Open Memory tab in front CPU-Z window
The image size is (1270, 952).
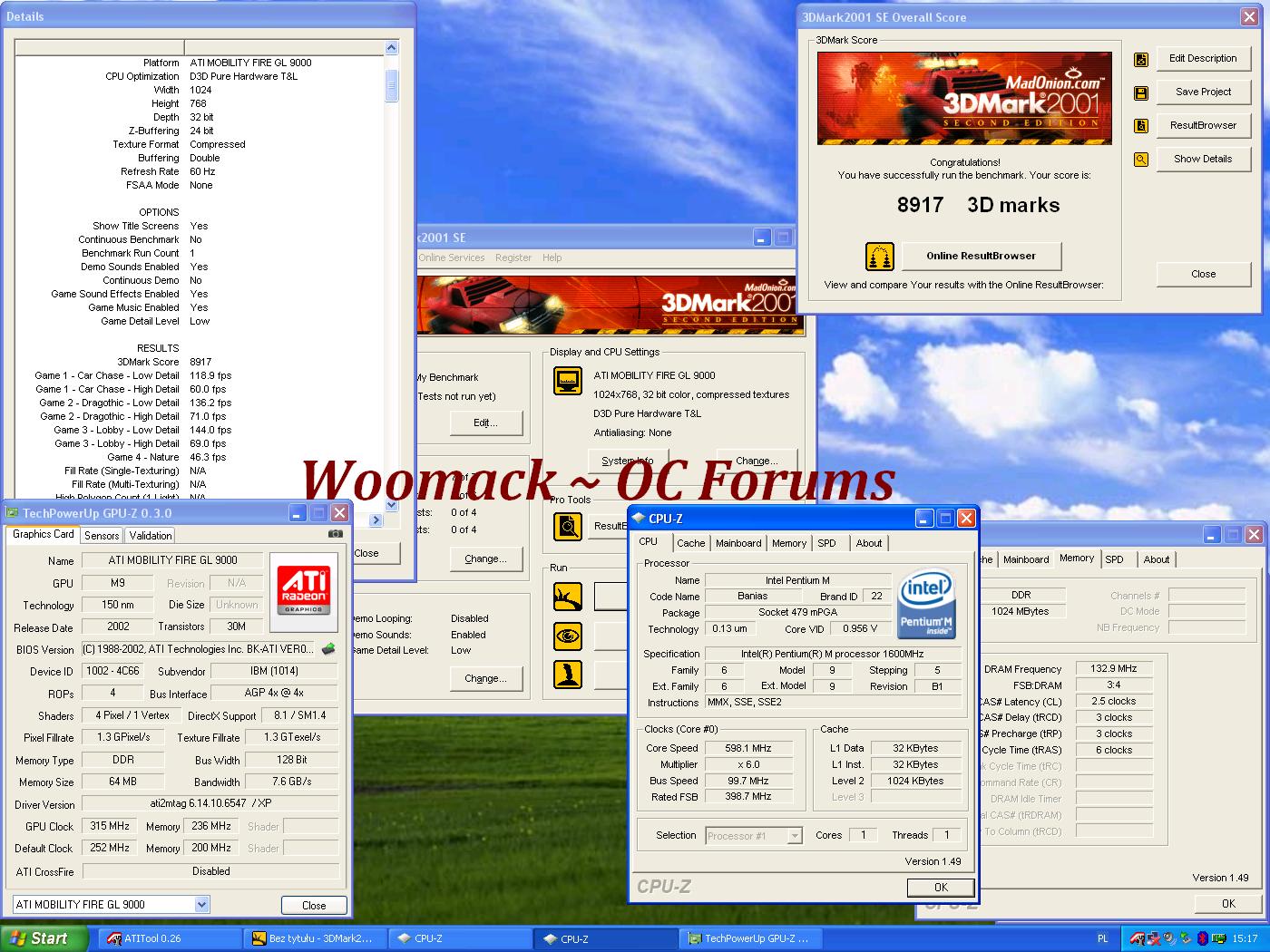789,543
